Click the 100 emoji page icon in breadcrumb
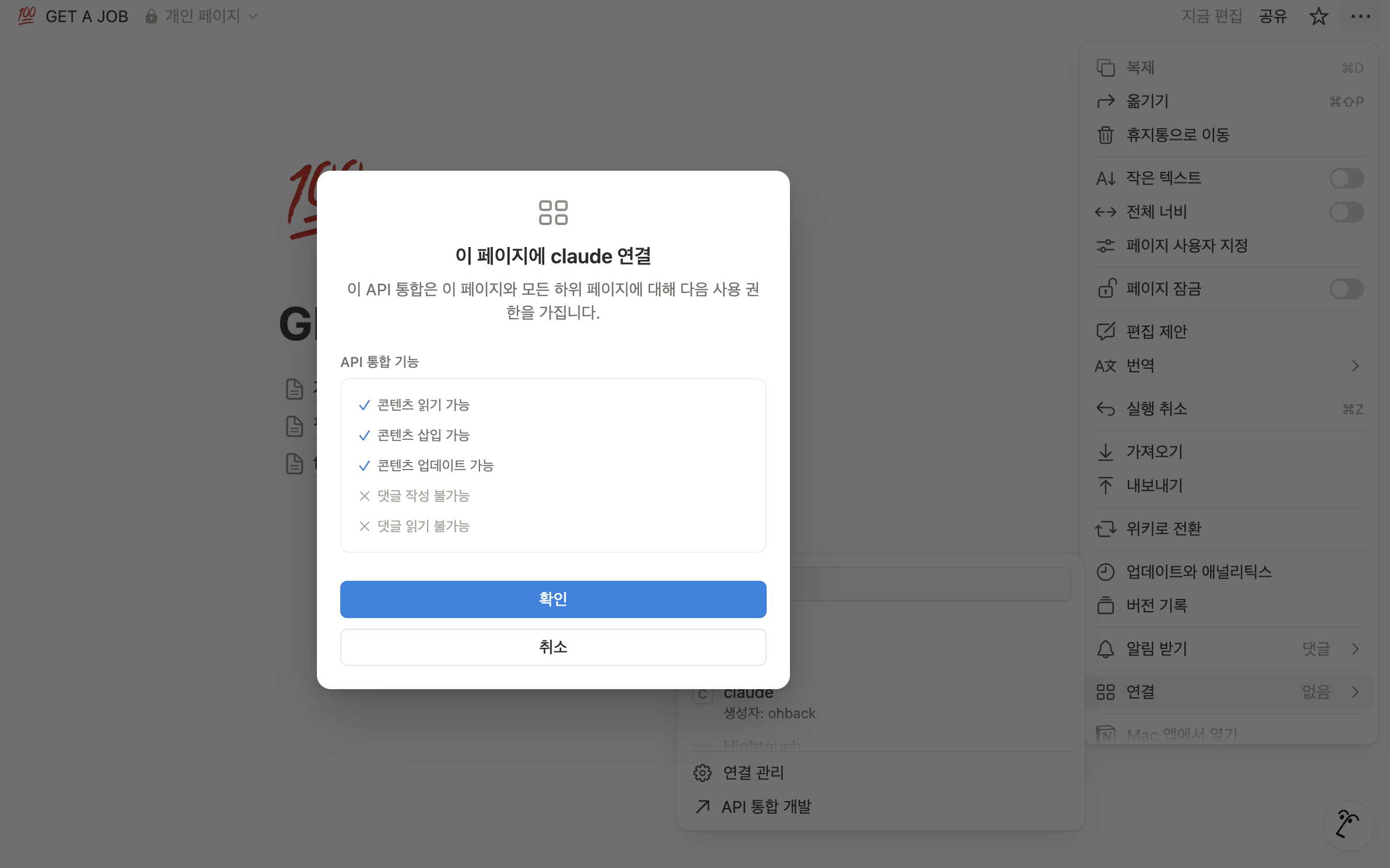The width and height of the screenshot is (1390, 868). click(x=26, y=16)
